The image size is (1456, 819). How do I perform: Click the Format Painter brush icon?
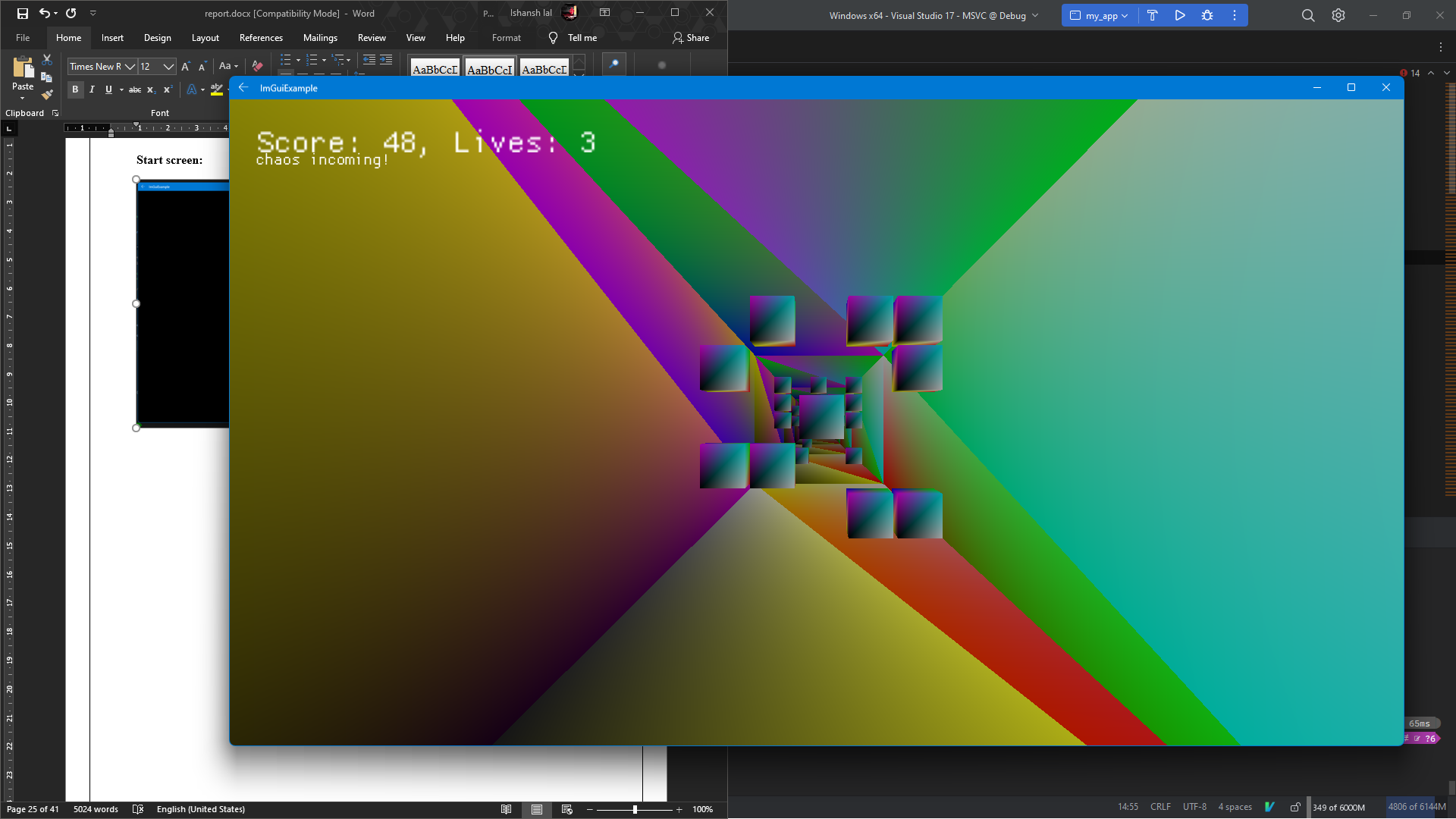(47, 95)
